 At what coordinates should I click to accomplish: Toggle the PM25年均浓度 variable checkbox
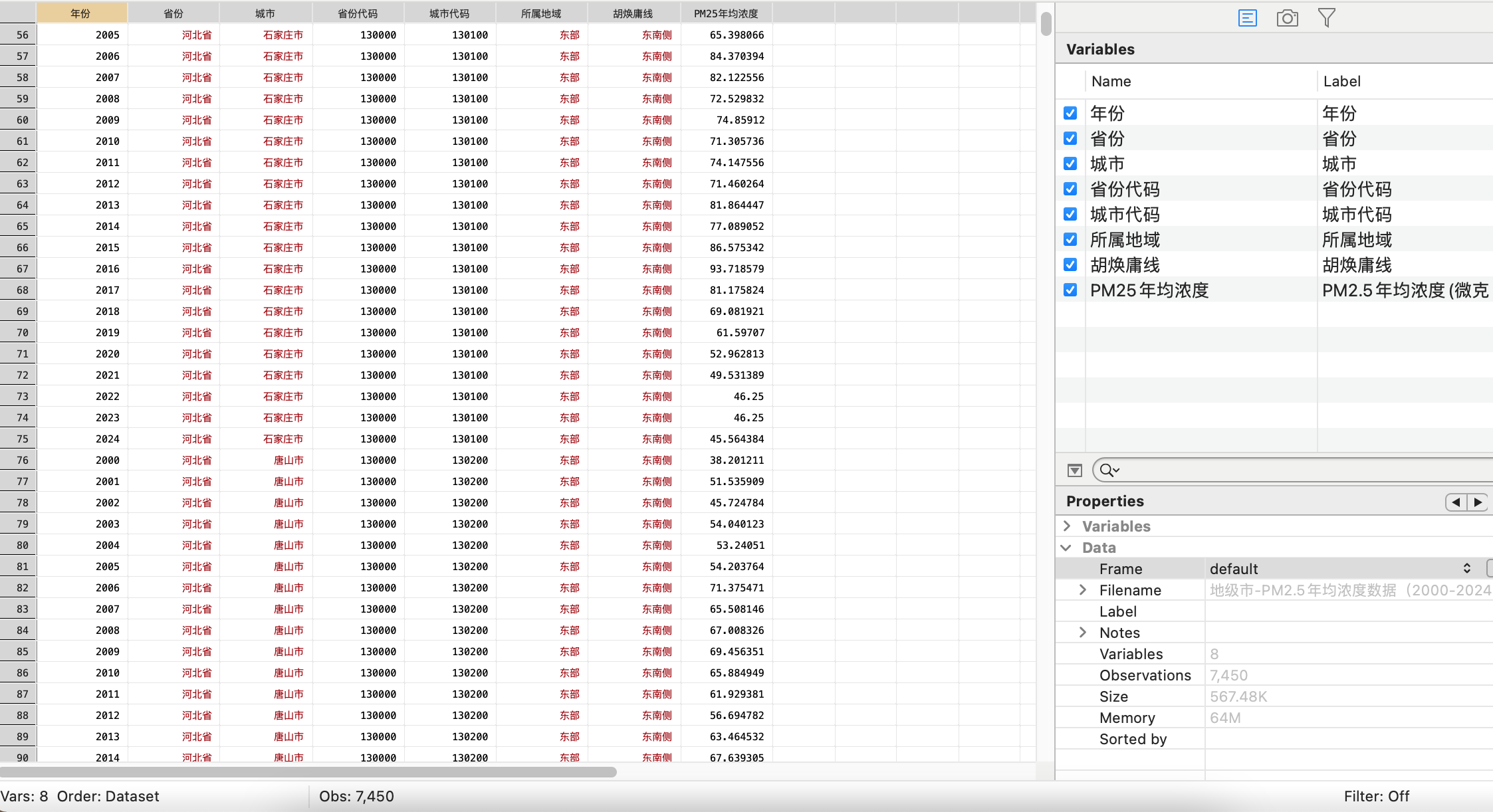click(x=1070, y=290)
